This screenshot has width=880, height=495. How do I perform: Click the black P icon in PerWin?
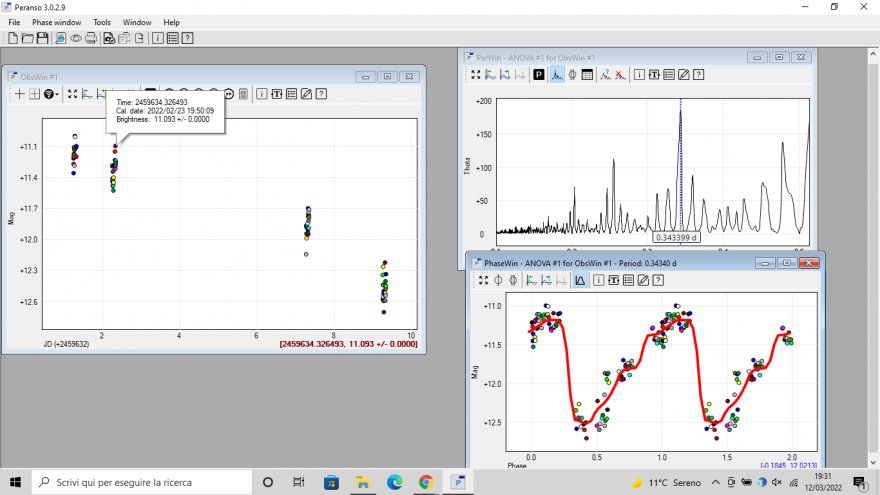click(x=538, y=74)
